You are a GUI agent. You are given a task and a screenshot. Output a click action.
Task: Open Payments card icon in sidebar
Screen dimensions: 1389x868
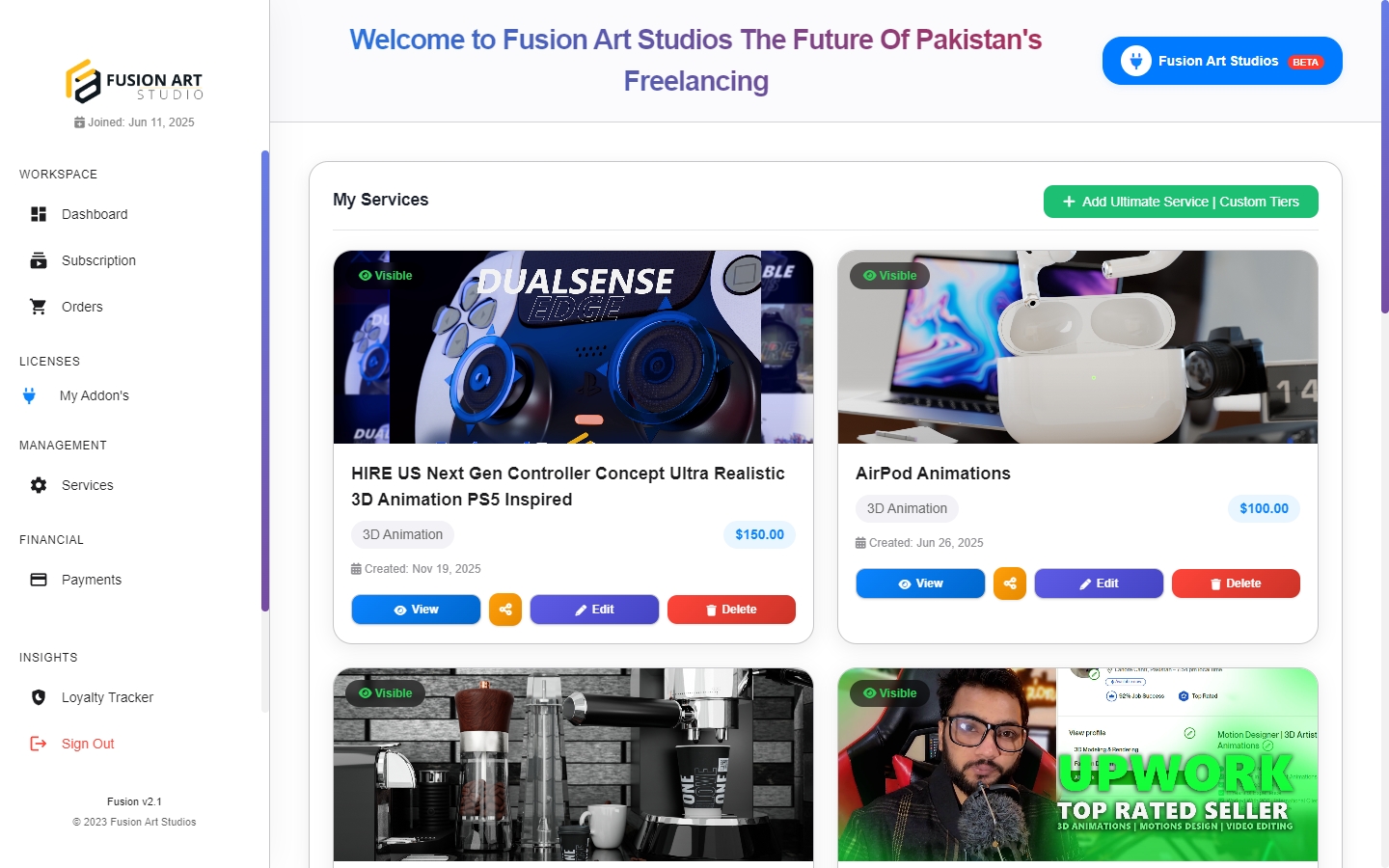coord(39,580)
